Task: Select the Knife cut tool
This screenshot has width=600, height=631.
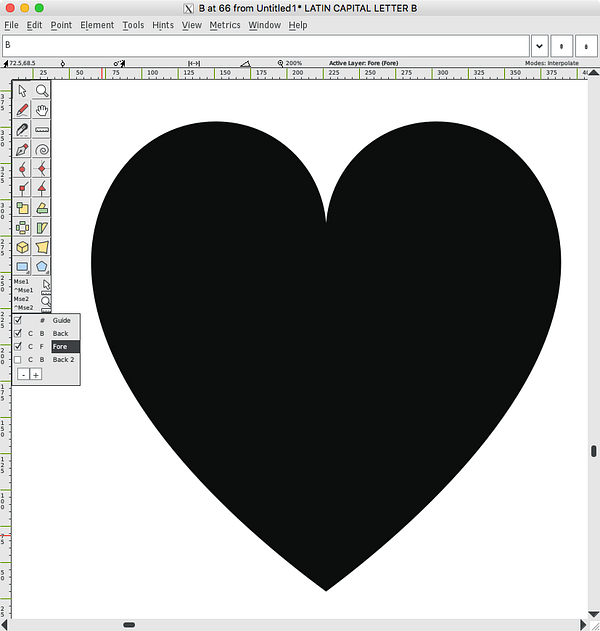Action: point(22,130)
